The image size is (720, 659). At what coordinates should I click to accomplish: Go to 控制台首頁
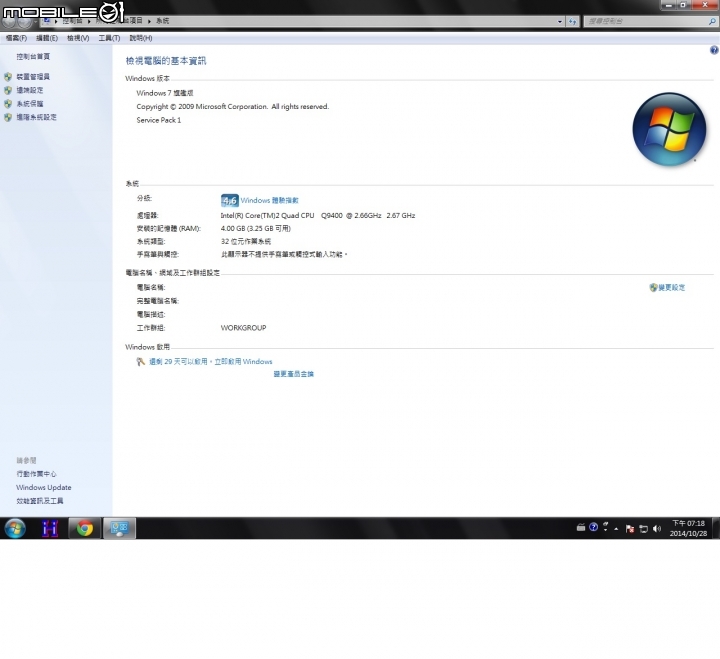click(x=33, y=56)
